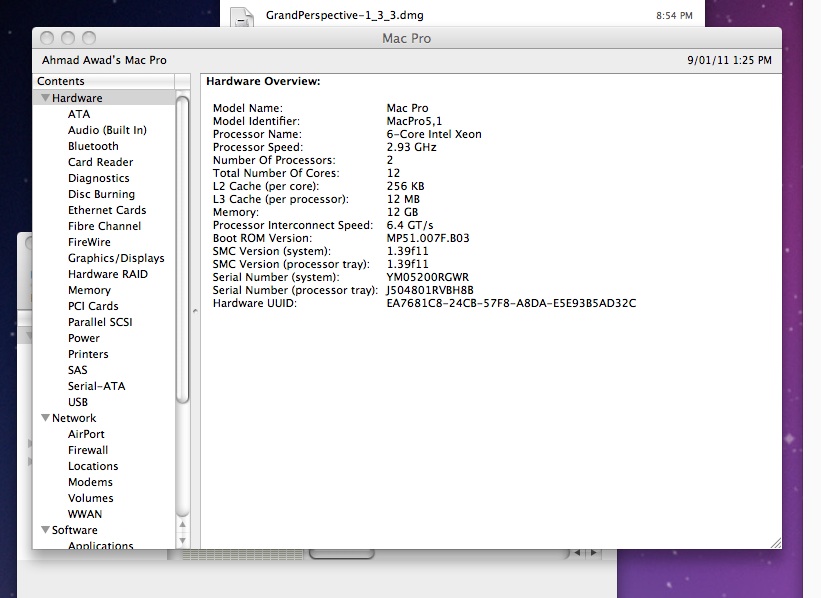Click the sidebar split divider handle

click(195, 311)
